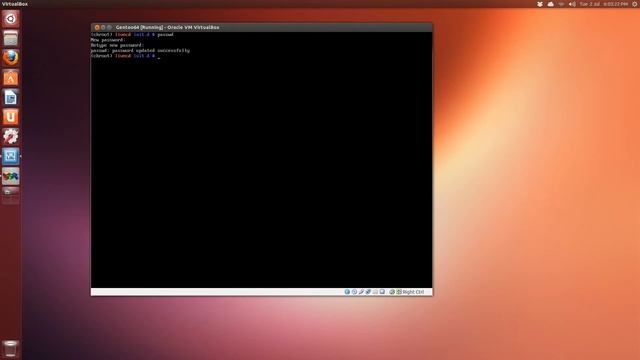Click the Right Ctrl host key label

[413, 292]
